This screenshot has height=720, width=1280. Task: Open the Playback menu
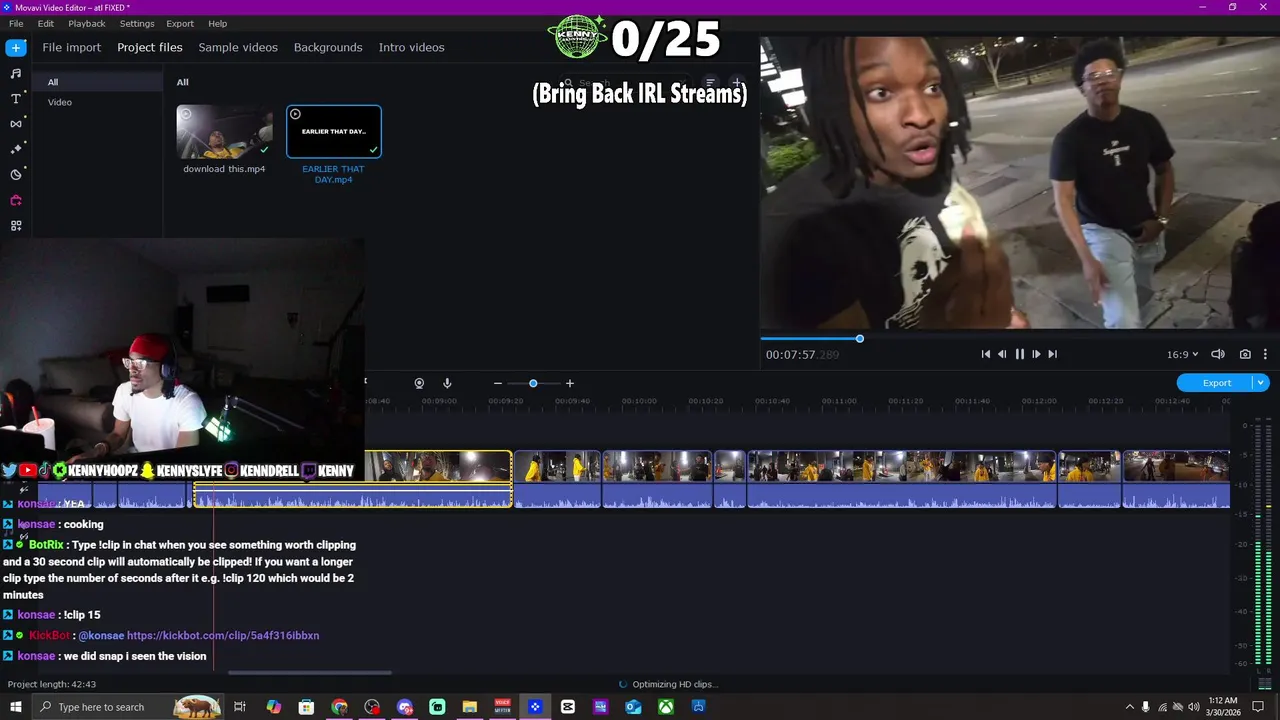pos(87,23)
